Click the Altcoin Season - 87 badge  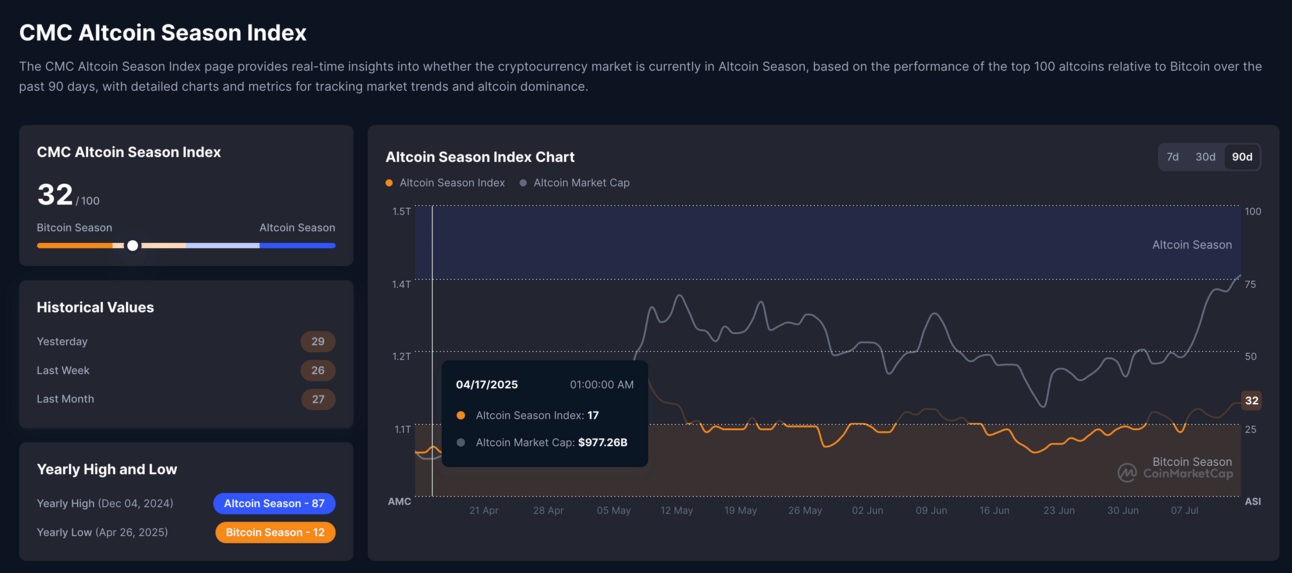click(274, 504)
